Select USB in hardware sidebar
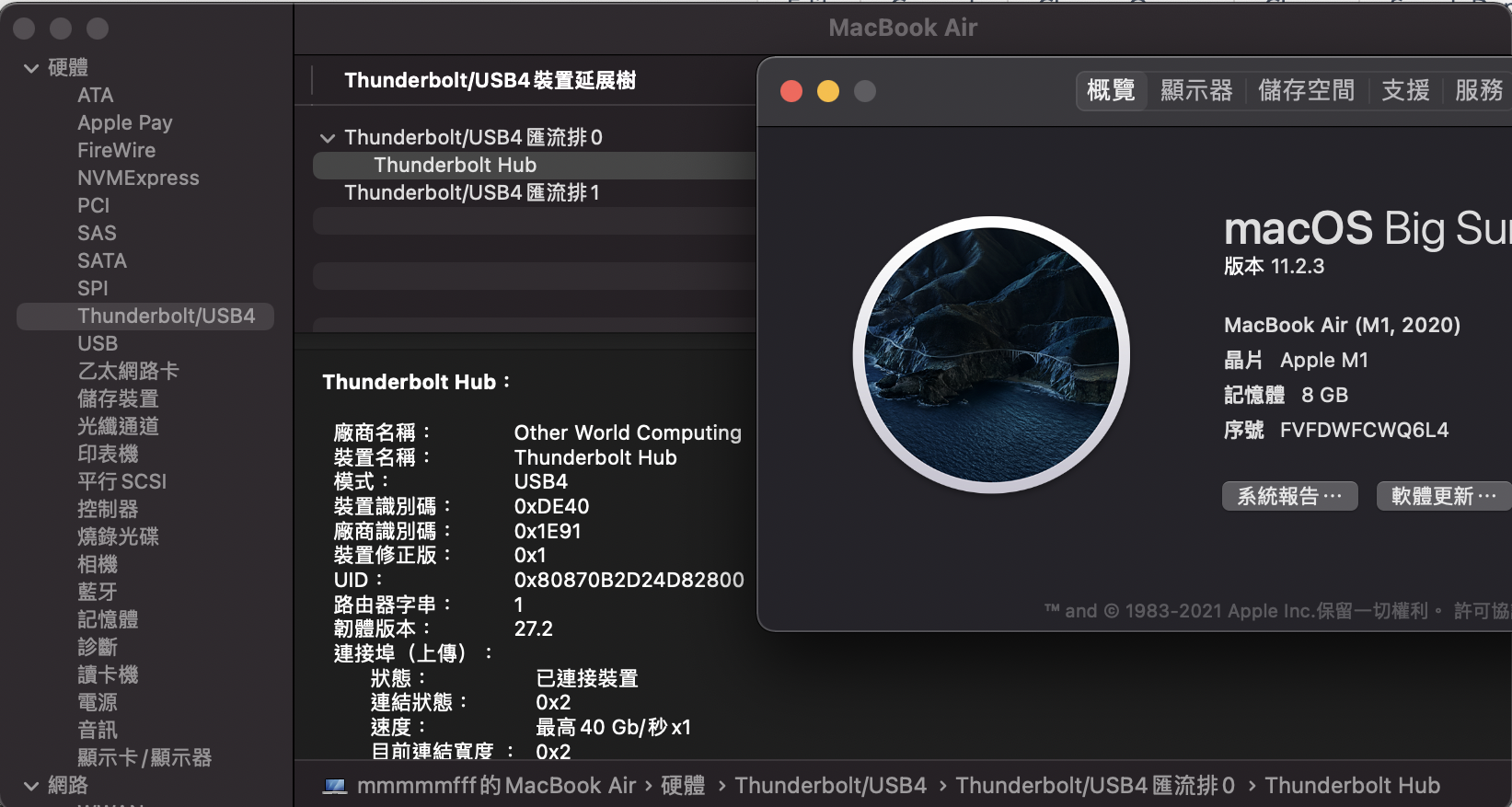1512x807 pixels. coord(98,343)
